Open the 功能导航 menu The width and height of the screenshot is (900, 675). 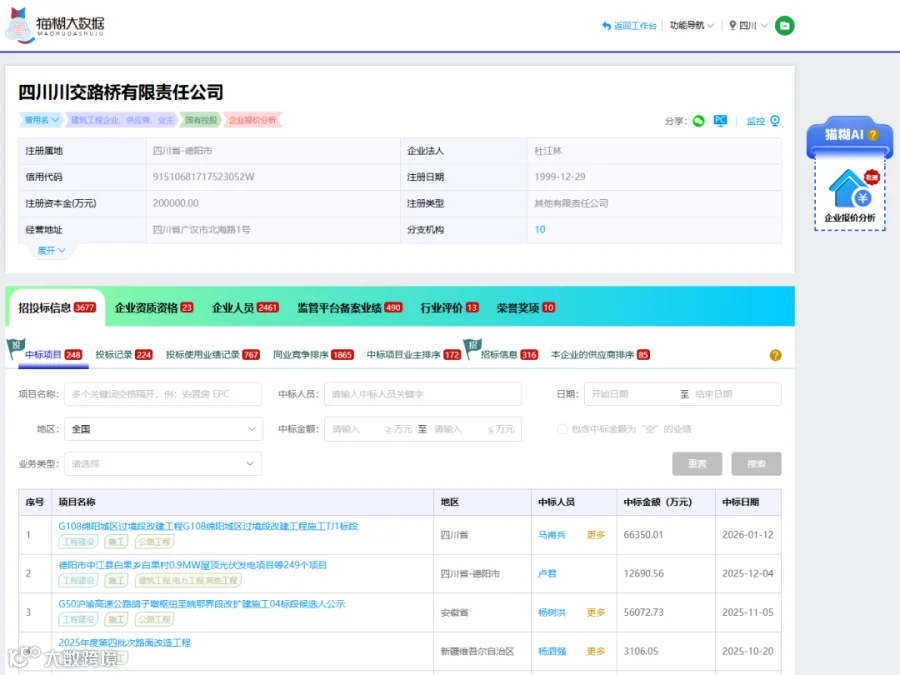click(x=692, y=25)
